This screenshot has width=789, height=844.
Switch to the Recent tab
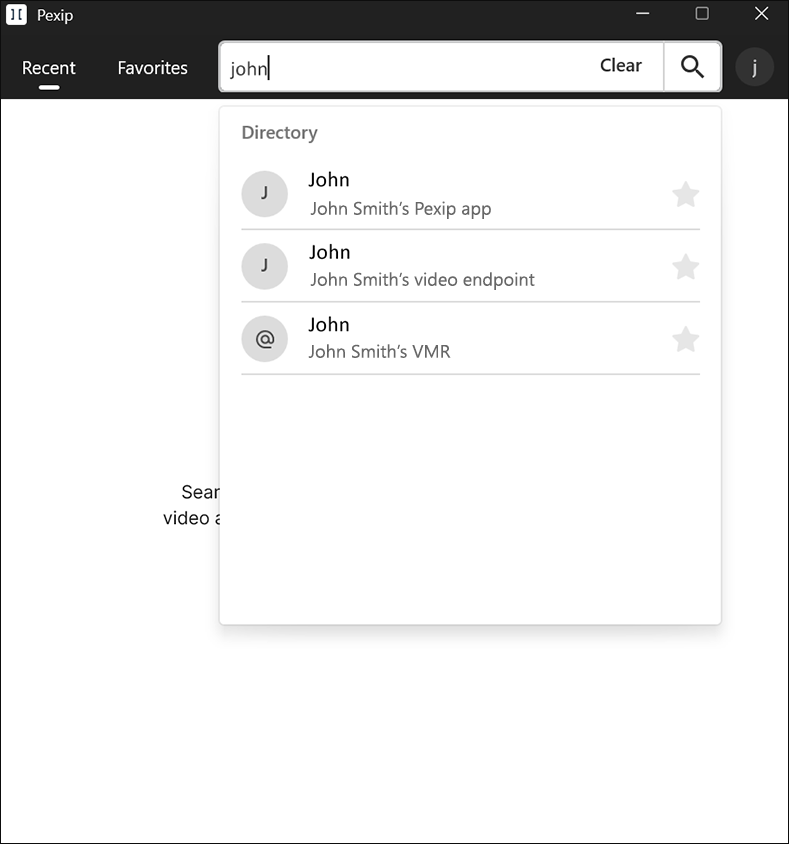(49, 68)
